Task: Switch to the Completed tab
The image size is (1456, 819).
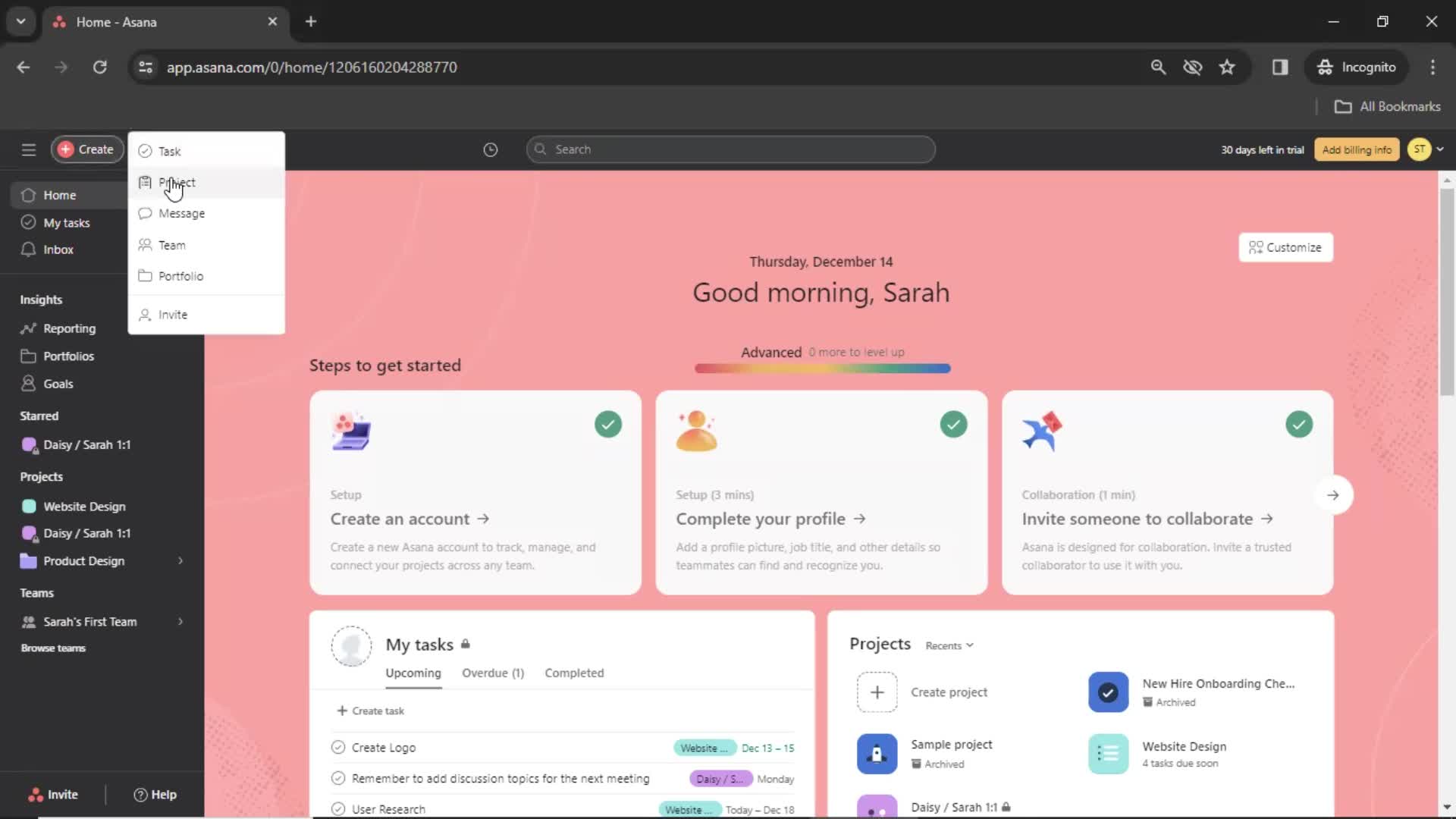Action: (574, 673)
